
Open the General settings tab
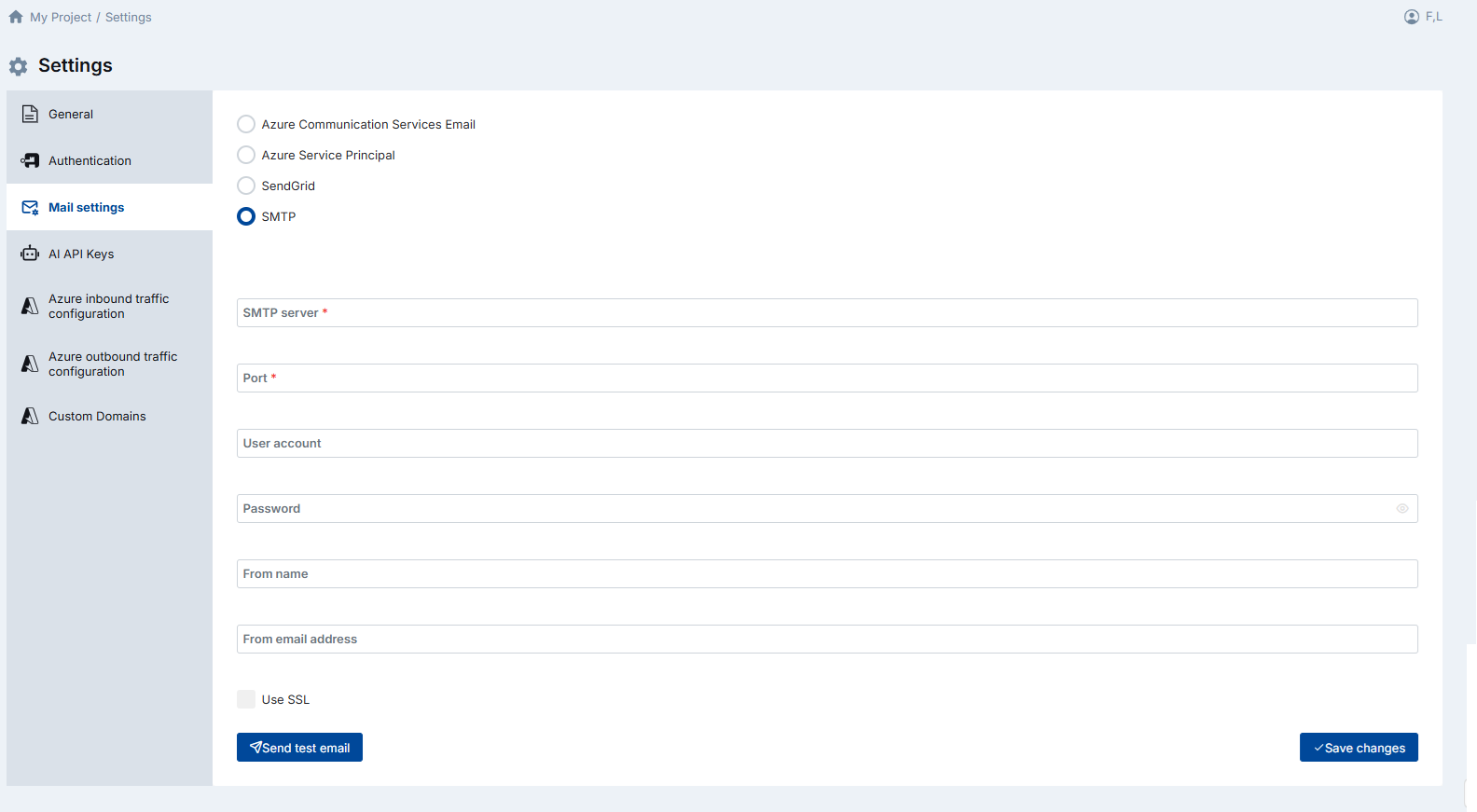coord(109,114)
